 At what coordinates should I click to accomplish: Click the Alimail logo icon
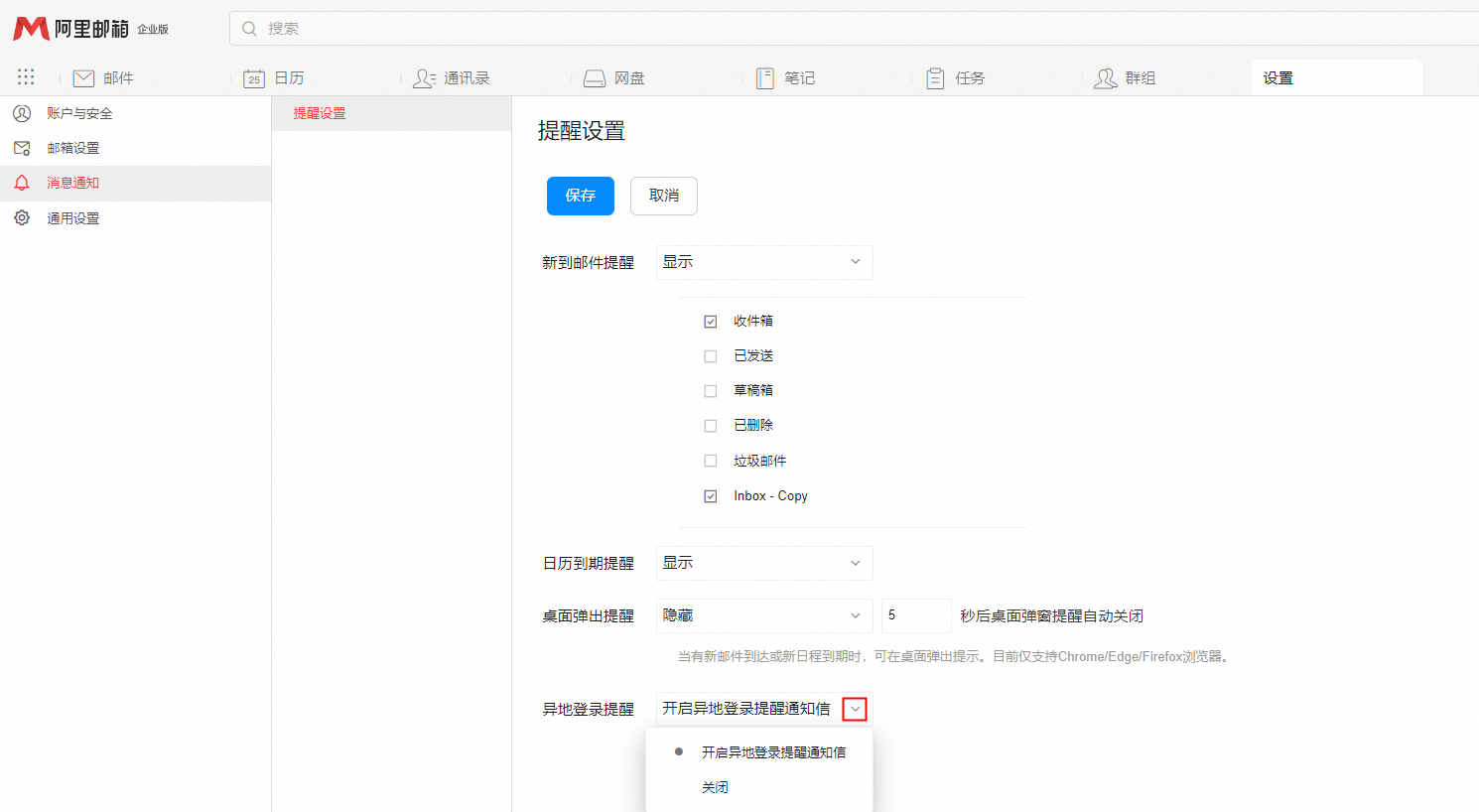tap(31, 29)
